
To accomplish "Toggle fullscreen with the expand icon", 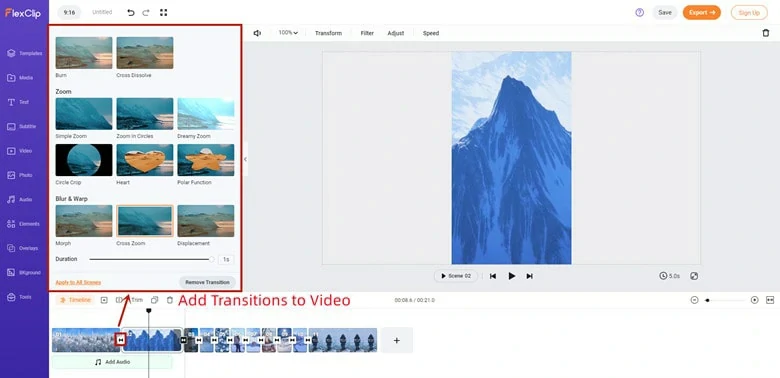I will pos(163,12).
